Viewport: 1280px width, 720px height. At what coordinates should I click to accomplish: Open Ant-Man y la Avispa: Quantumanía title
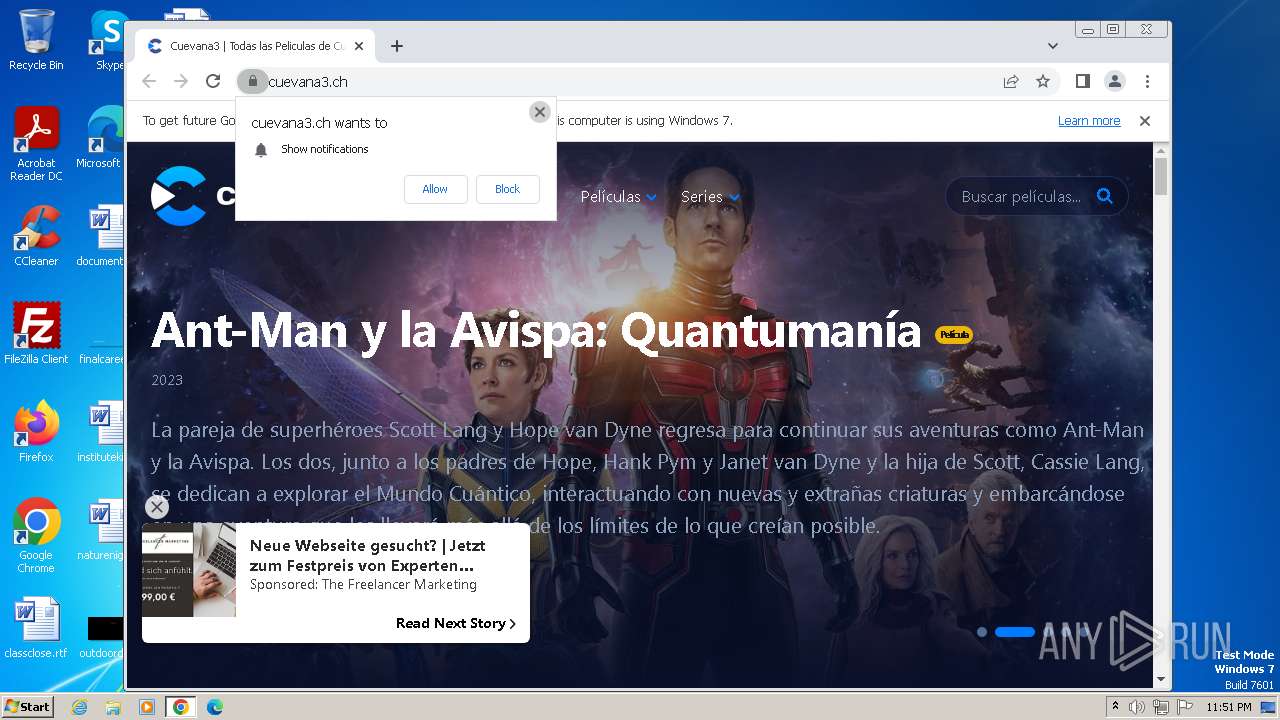[x=536, y=331]
